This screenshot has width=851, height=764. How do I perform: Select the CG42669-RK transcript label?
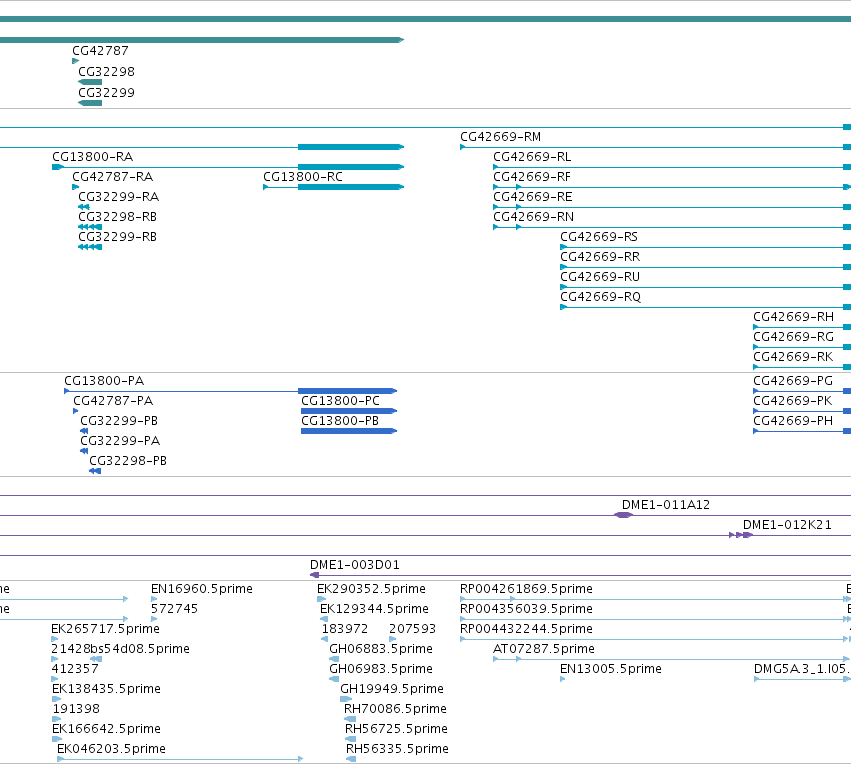[793, 357]
